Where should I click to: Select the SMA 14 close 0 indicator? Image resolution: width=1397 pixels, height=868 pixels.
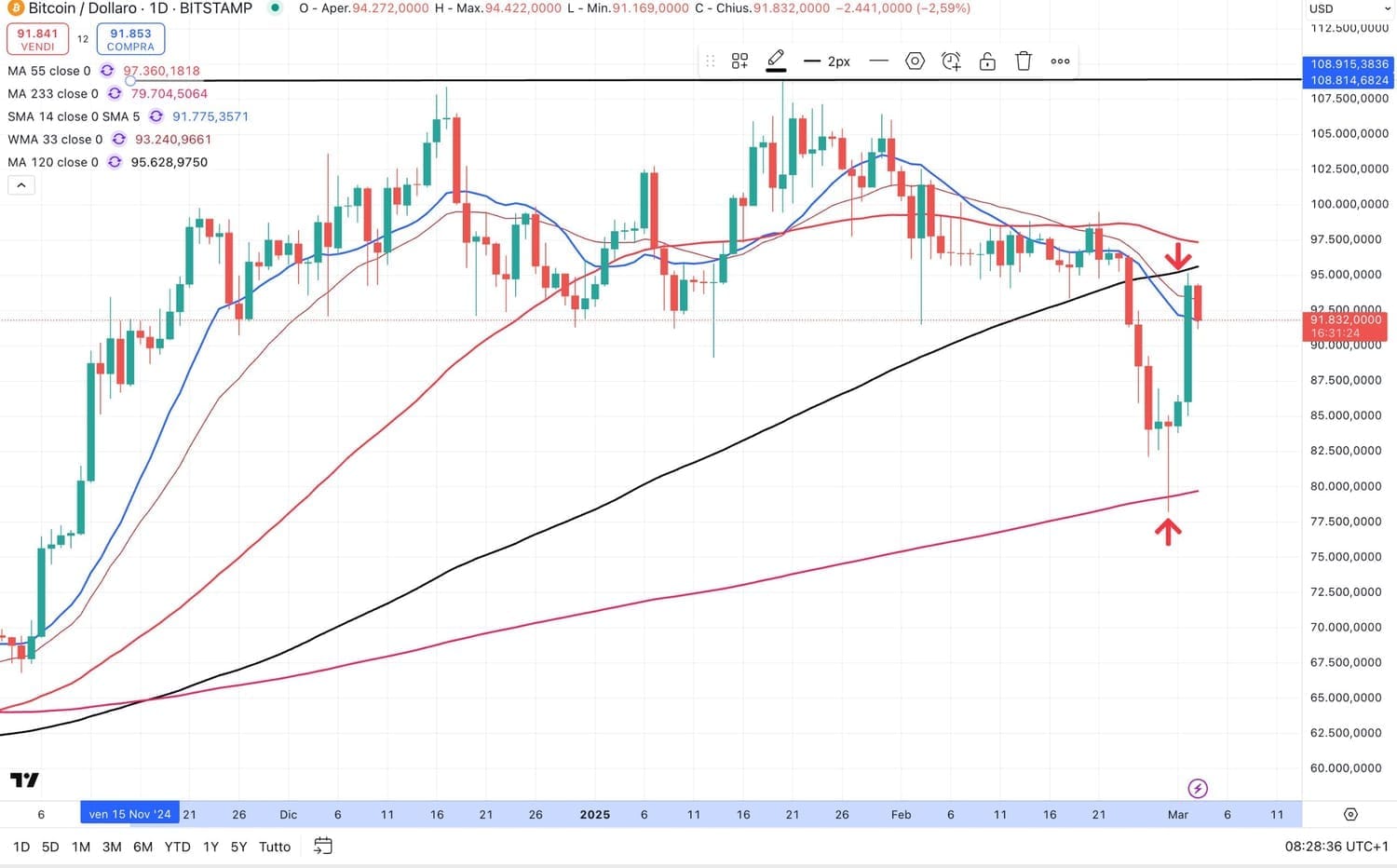click(x=74, y=116)
